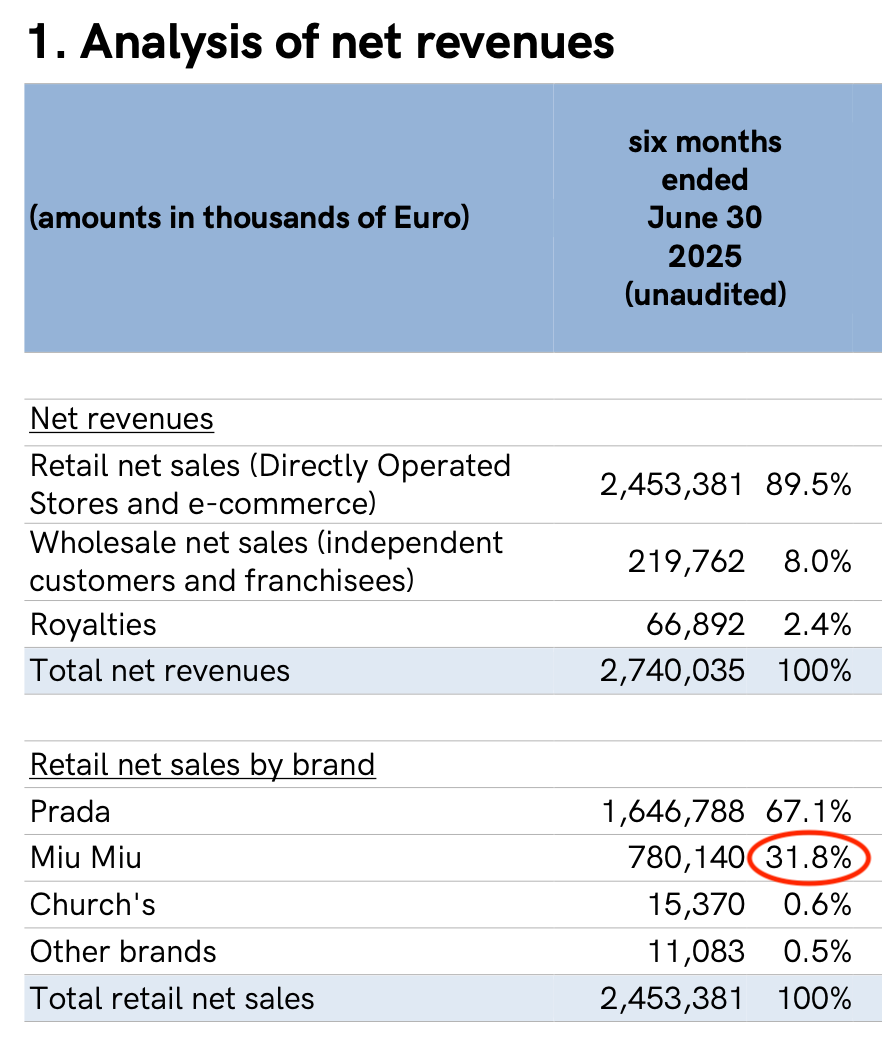Click the 8.0% percentage cell
This screenshot has width=882, height=1044.
click(x=817, y=562)
